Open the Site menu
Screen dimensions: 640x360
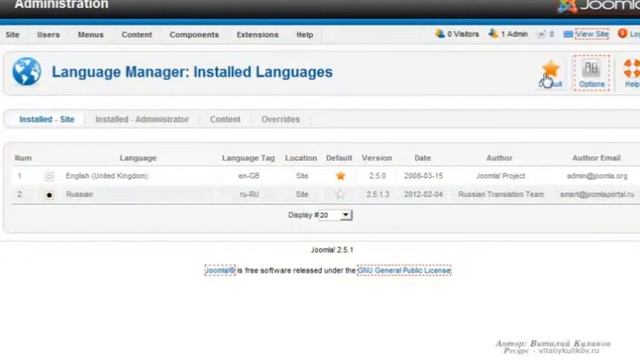[x=13, y=35]
